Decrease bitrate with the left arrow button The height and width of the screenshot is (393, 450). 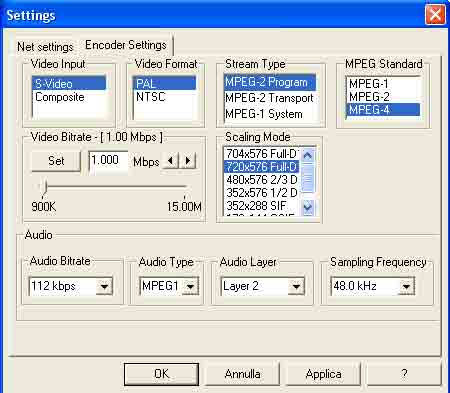click(170, 161)
